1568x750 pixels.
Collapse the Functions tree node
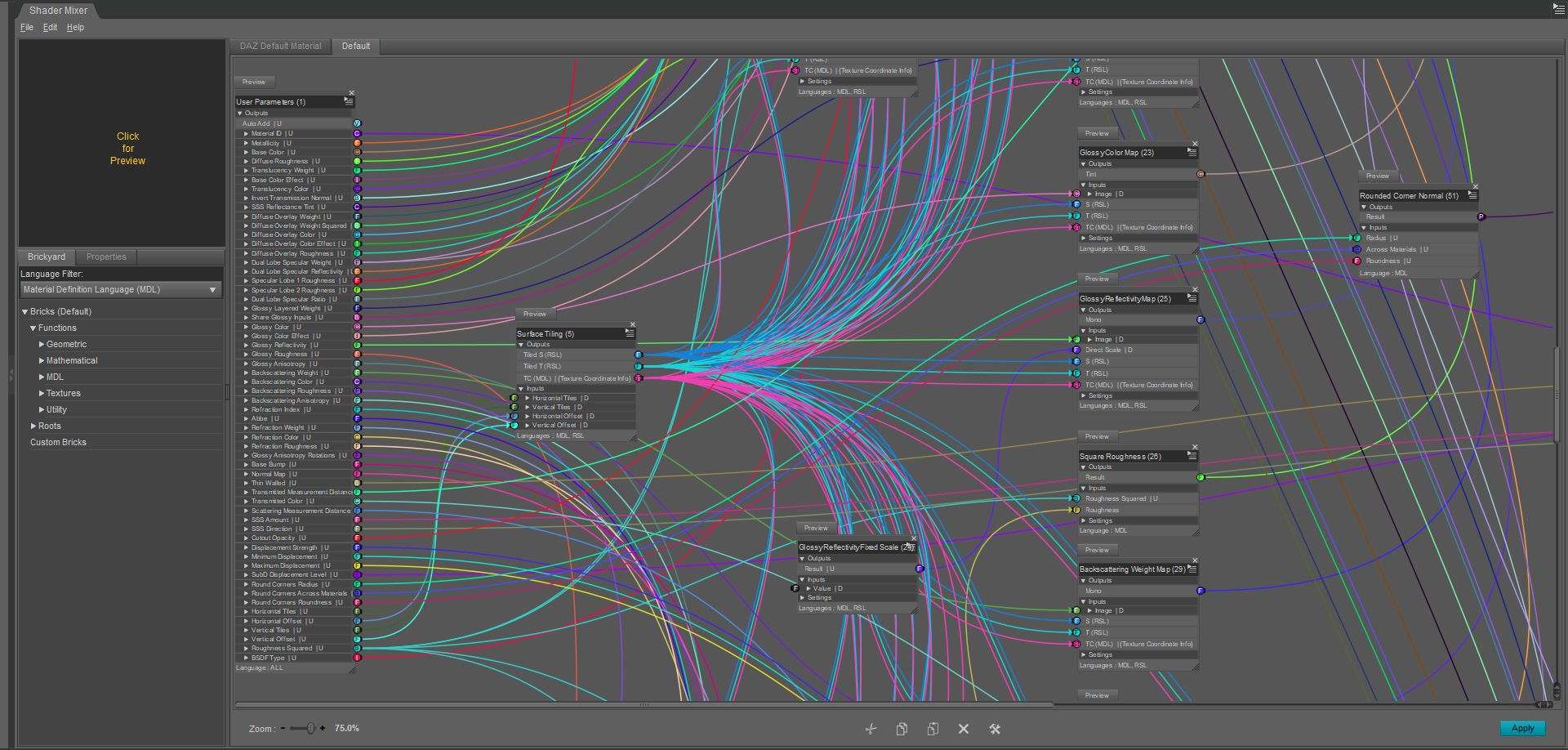33,328
